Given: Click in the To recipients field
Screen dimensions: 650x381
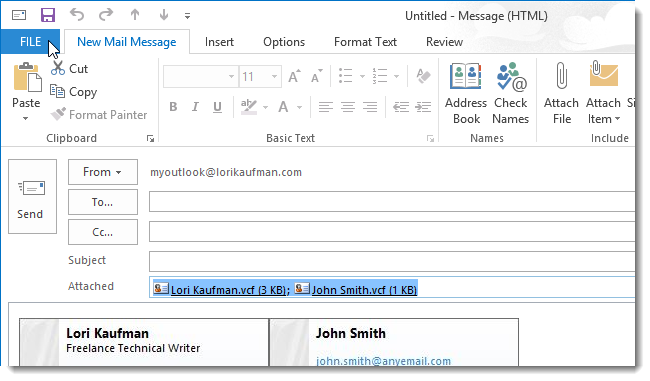Looking at the screenshot, I should pos(392,202).
